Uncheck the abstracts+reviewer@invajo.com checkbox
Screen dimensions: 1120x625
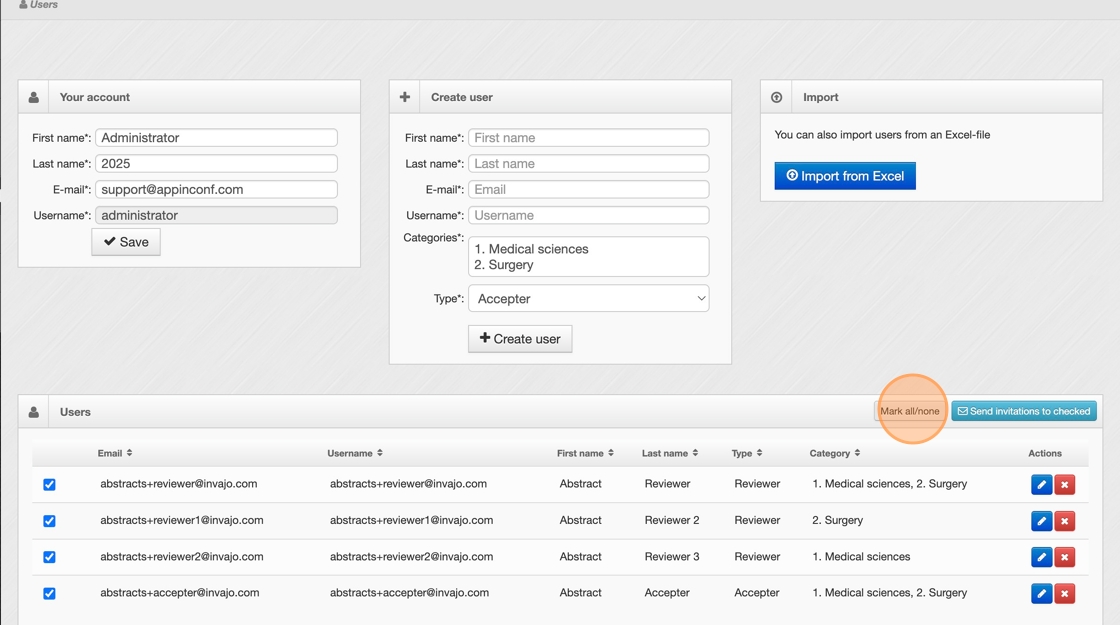(49, 485)
